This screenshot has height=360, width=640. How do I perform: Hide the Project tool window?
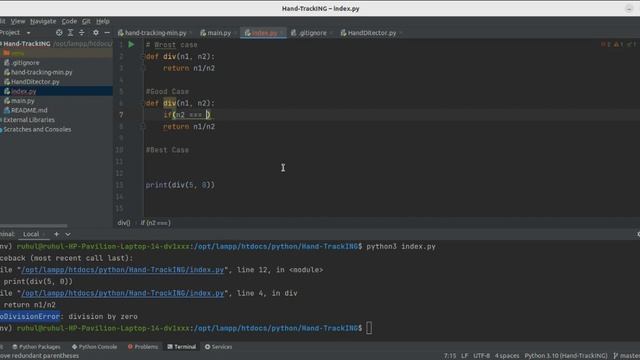pyautogui.click(x=107, y=33)
